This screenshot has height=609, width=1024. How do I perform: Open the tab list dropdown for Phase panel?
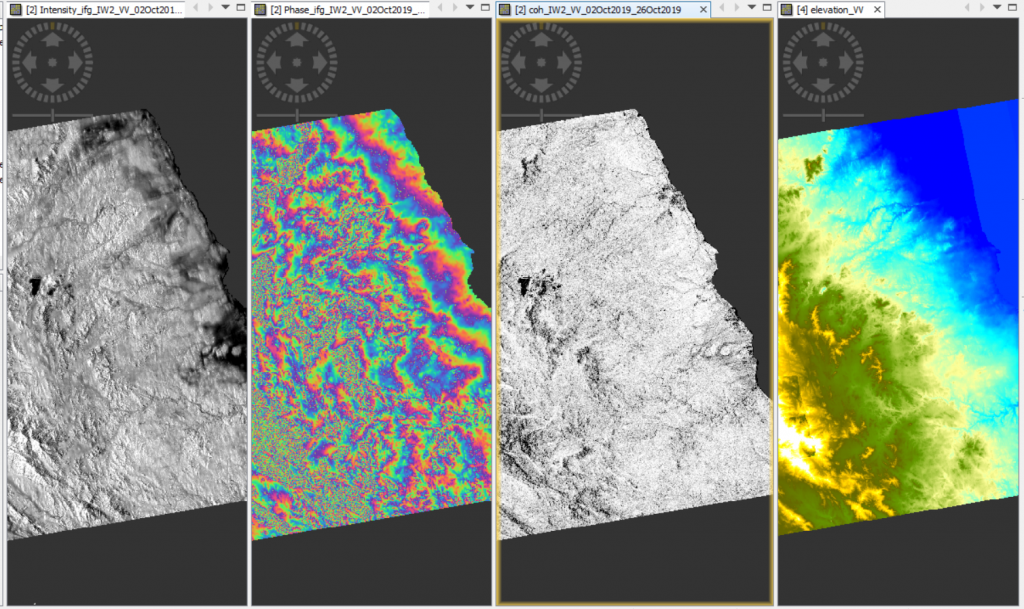click(x=470, y=7)
